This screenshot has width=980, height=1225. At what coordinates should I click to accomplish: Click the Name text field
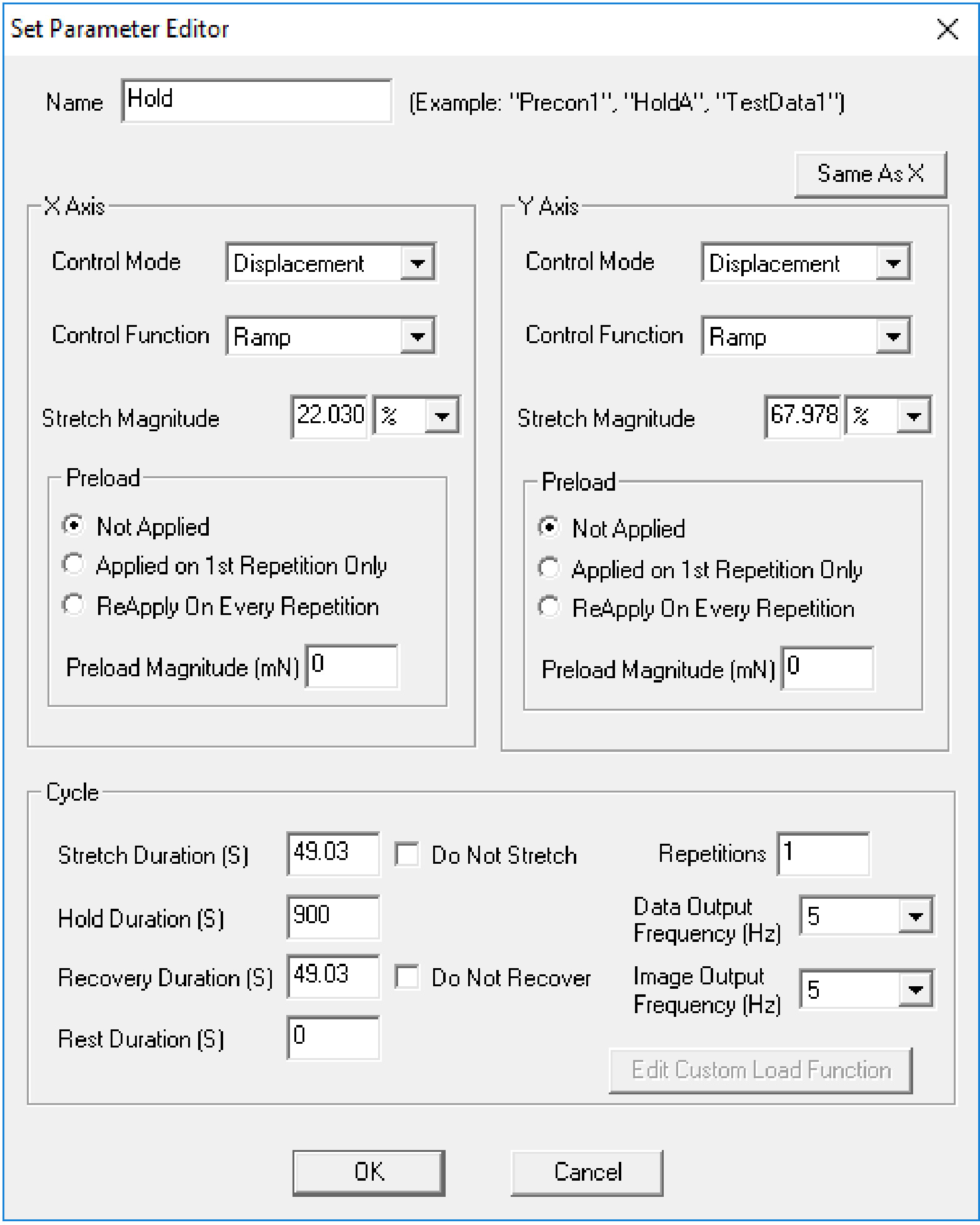pyautogui.click(x=256, y=101)
